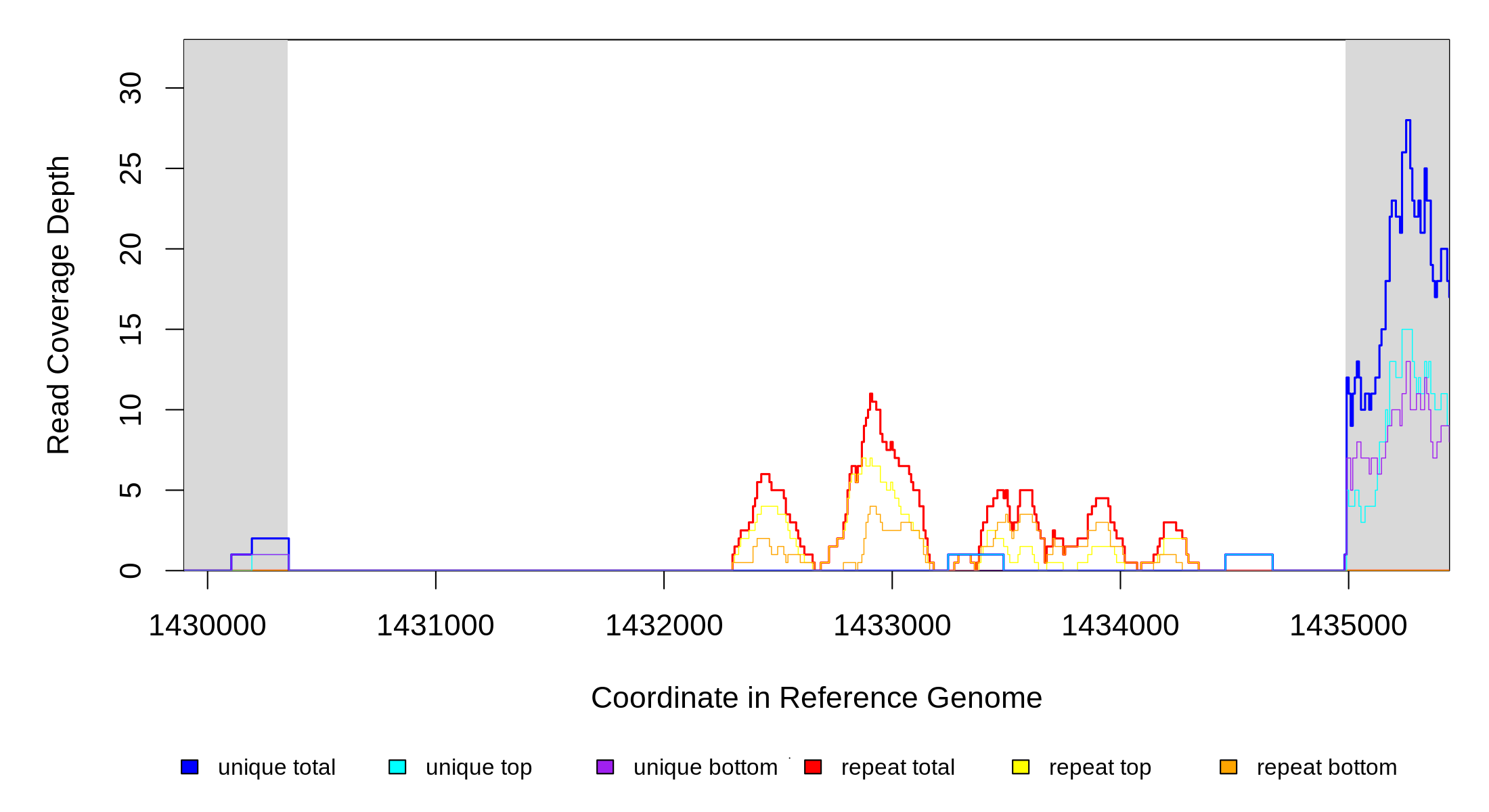Click the 'unique total' legend label
Screen dimensions: 1489x812
[276, 767]
